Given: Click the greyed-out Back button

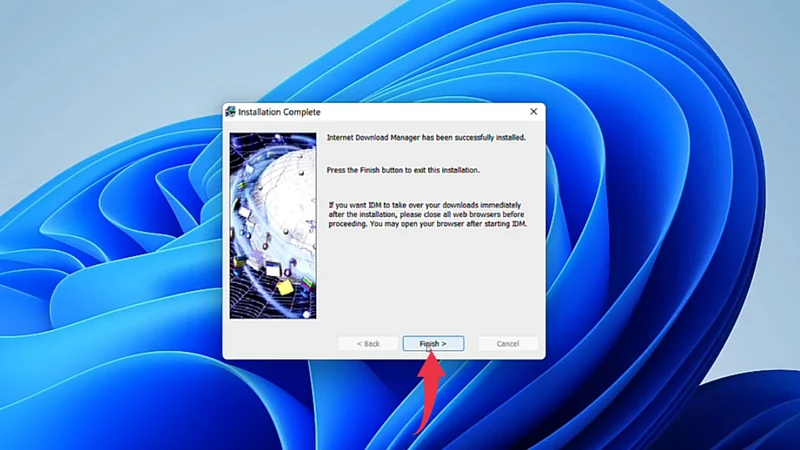Looking at the screenshot, I should 366,343.
